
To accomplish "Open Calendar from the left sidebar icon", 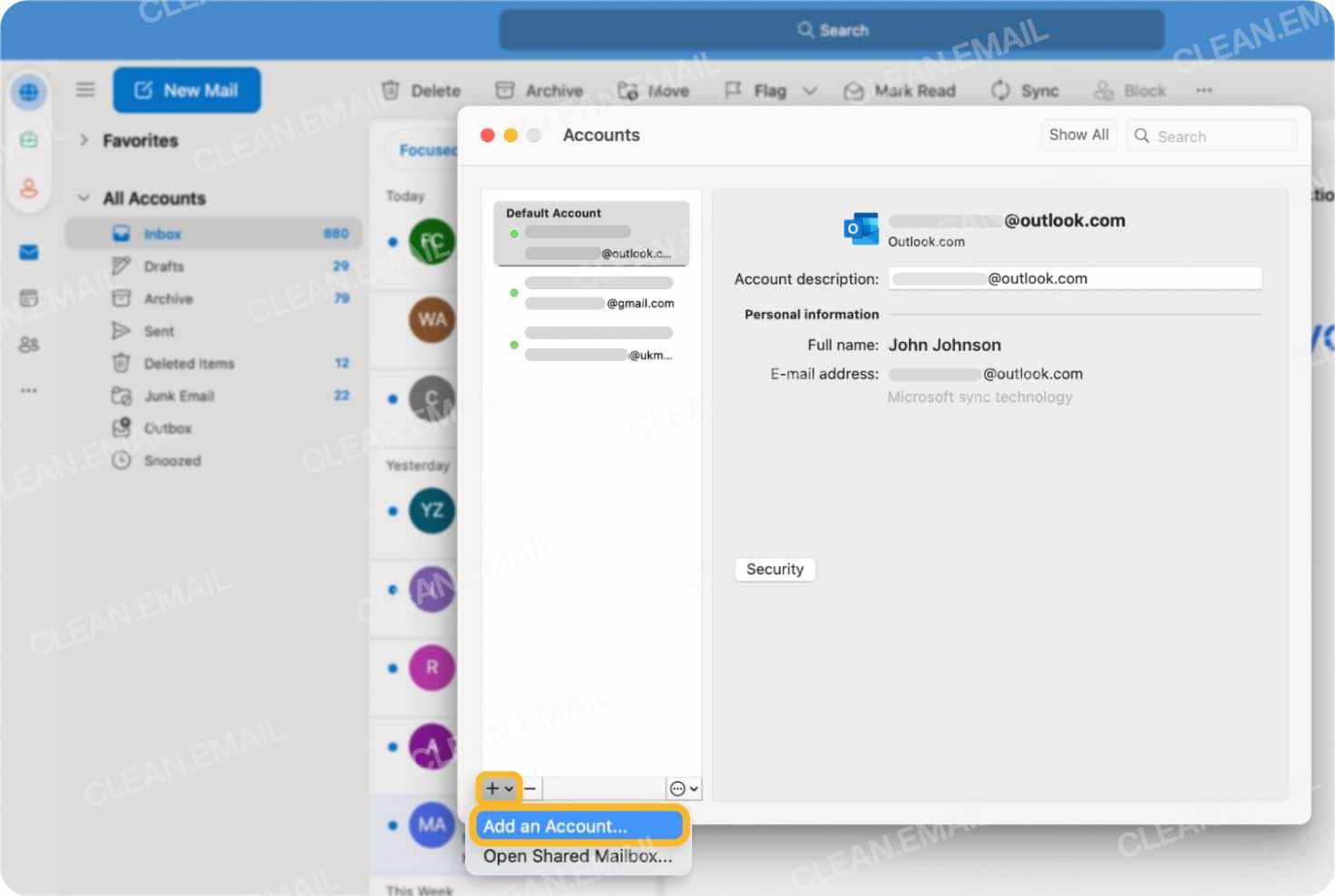I will pyautogui.click(x=30, y=299).
